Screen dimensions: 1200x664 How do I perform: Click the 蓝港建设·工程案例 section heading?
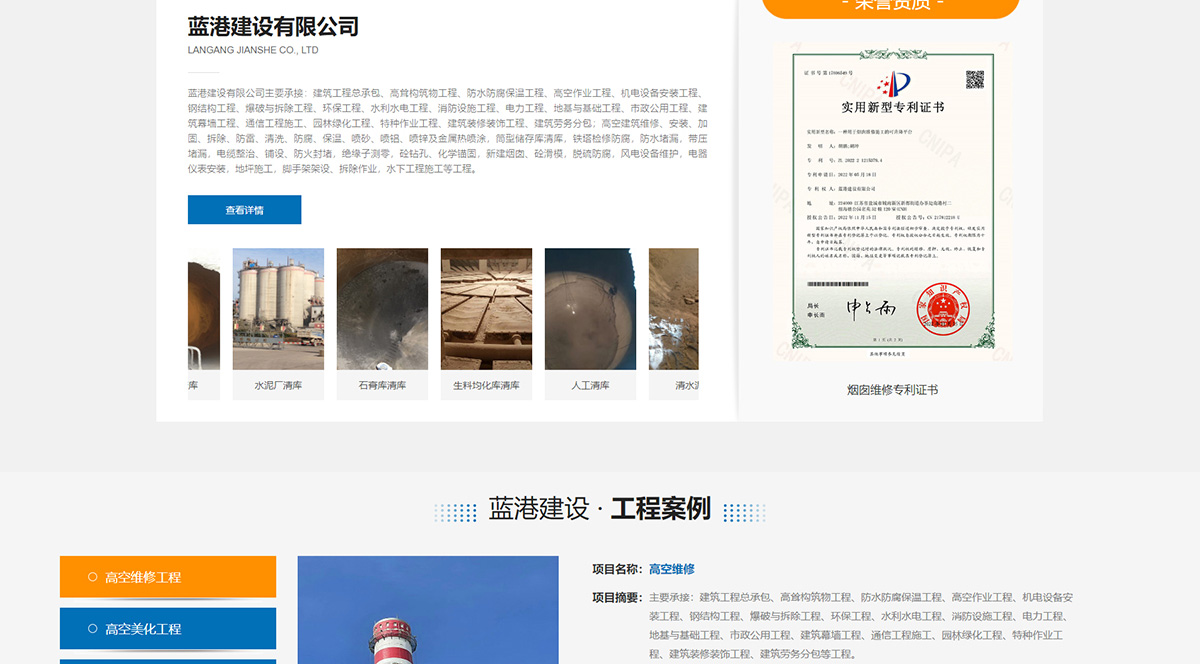click(x=598, y=509)
